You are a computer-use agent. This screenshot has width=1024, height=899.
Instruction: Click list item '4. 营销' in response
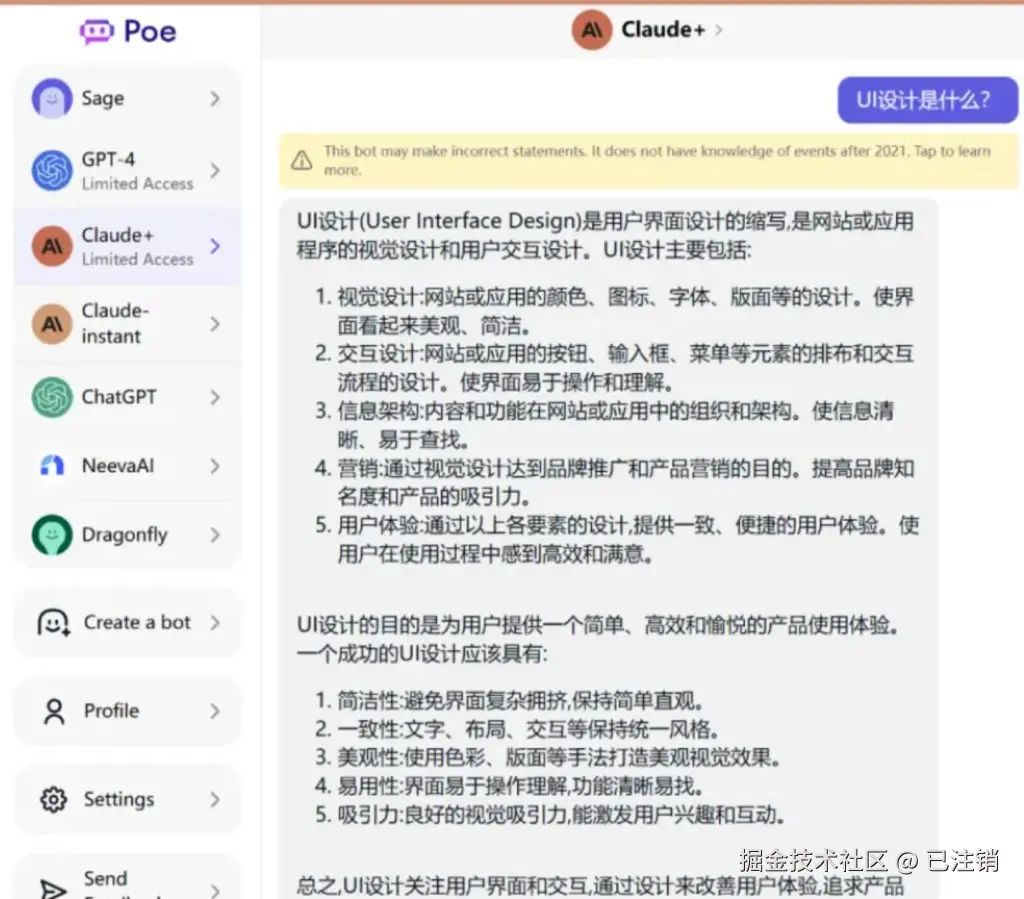point(615,482)
